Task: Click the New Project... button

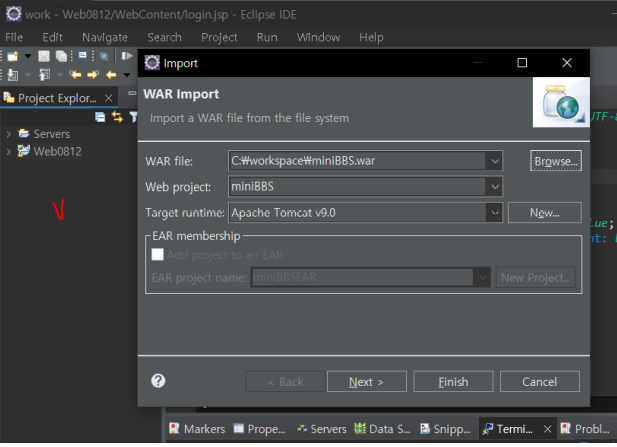Action: 536,278
